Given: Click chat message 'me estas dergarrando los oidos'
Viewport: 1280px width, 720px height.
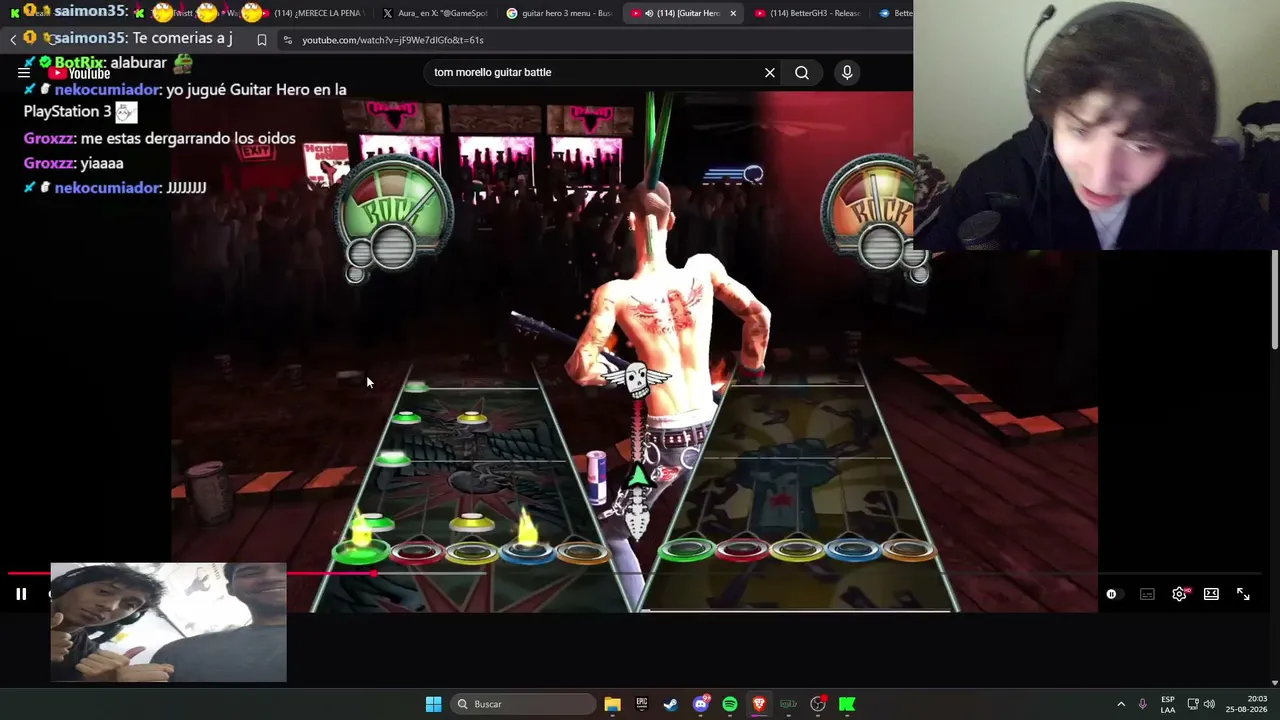Looking at the screenshot, I should point(188,138).
